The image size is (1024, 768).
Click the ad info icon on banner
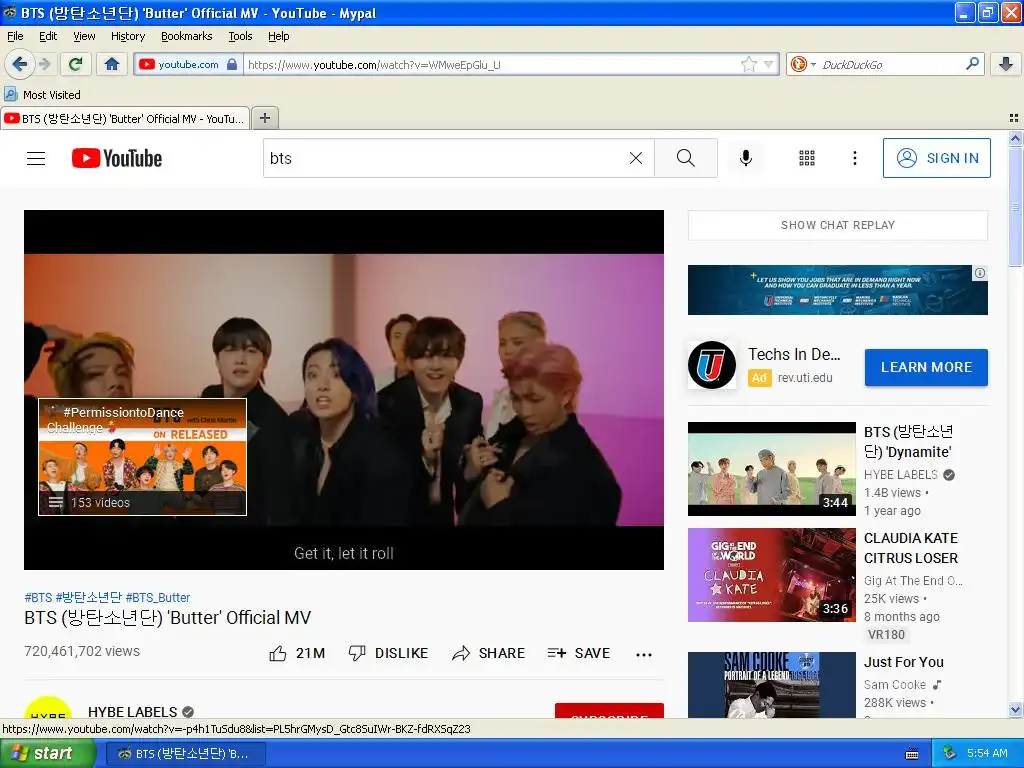pos(980,273)
